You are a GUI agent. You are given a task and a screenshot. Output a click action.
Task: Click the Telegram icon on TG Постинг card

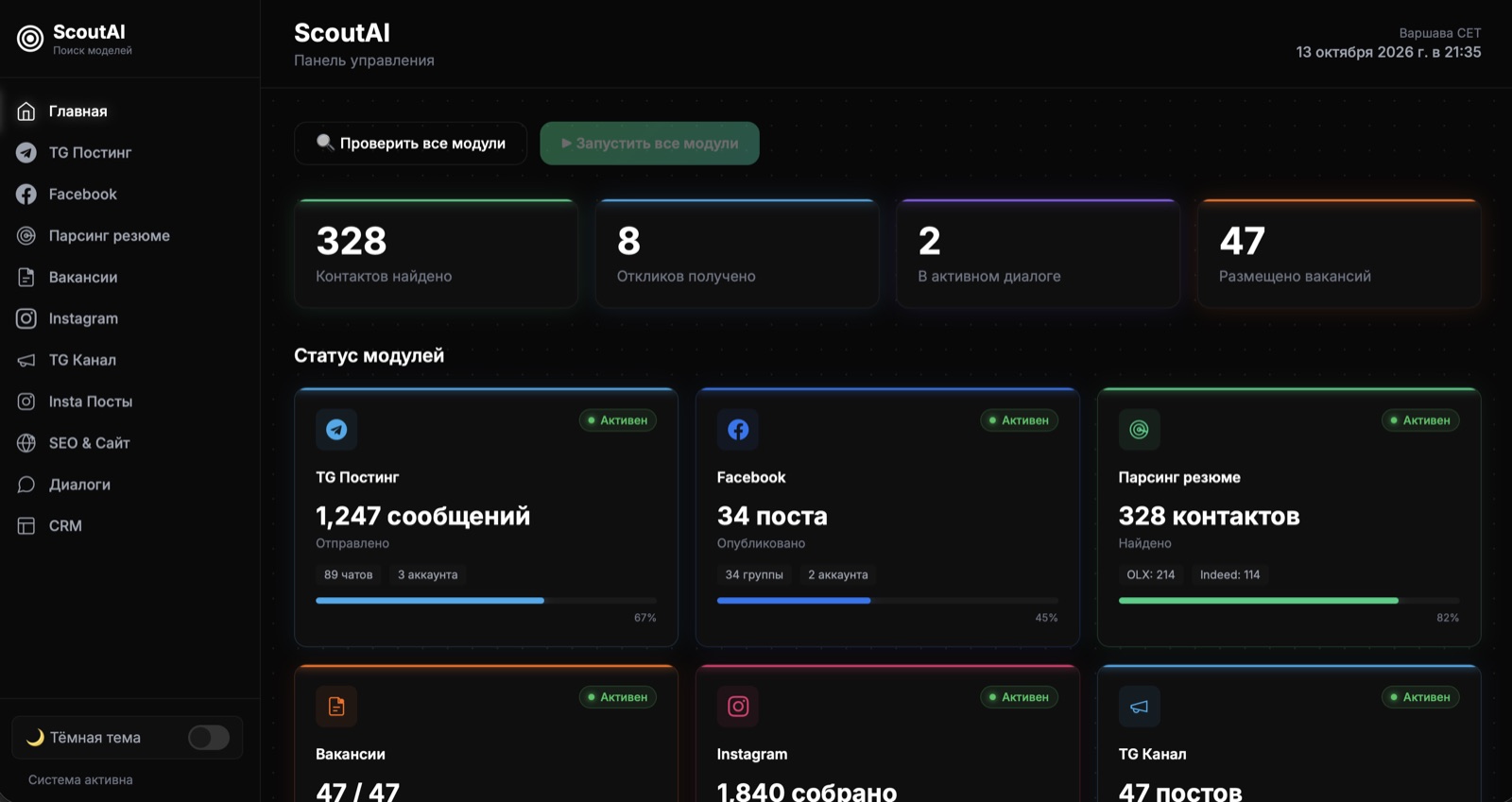pos(336,430)
